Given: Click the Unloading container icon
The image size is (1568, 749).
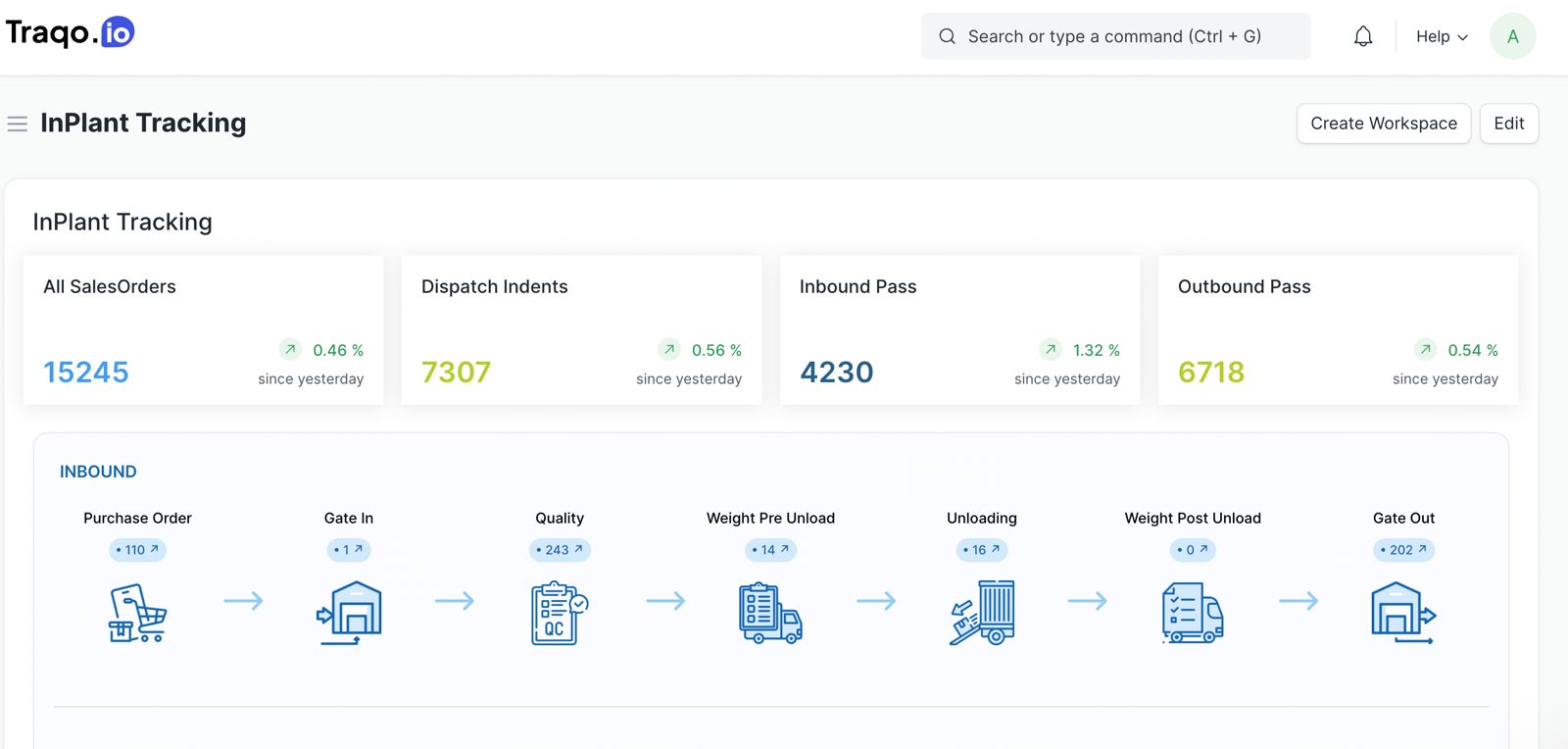Looking at the screenshot, I should (x=982, y=614).
